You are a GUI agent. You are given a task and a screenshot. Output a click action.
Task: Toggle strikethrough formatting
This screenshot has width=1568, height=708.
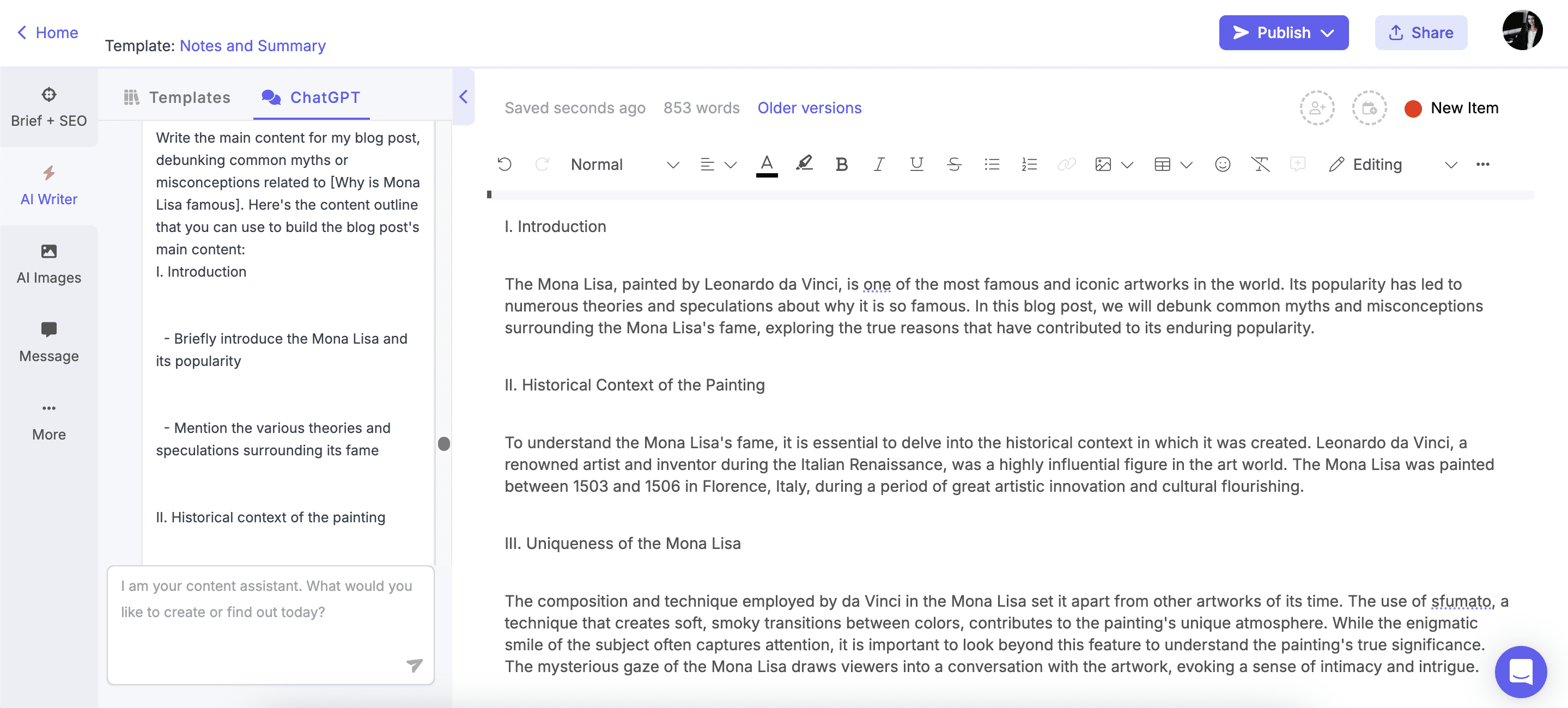click(x=954, y=164)
